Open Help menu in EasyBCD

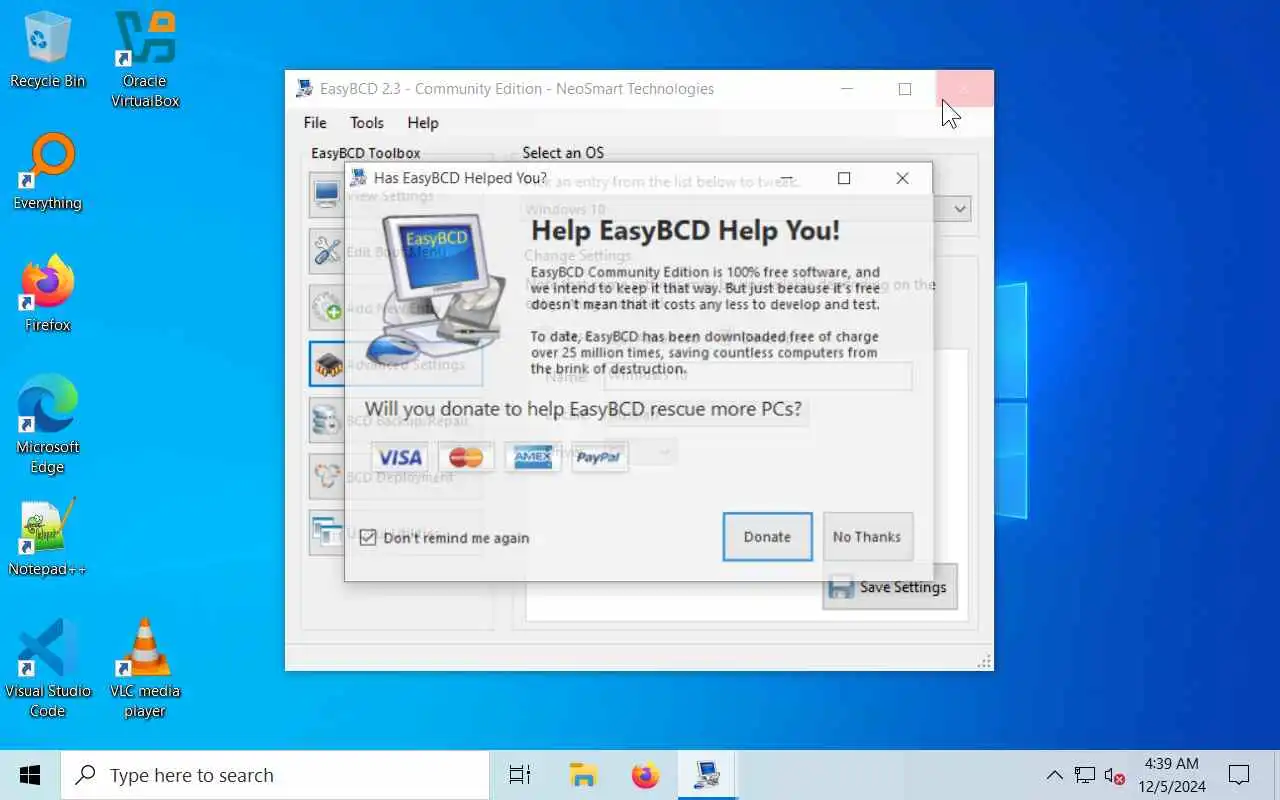(x=423, y=123)
